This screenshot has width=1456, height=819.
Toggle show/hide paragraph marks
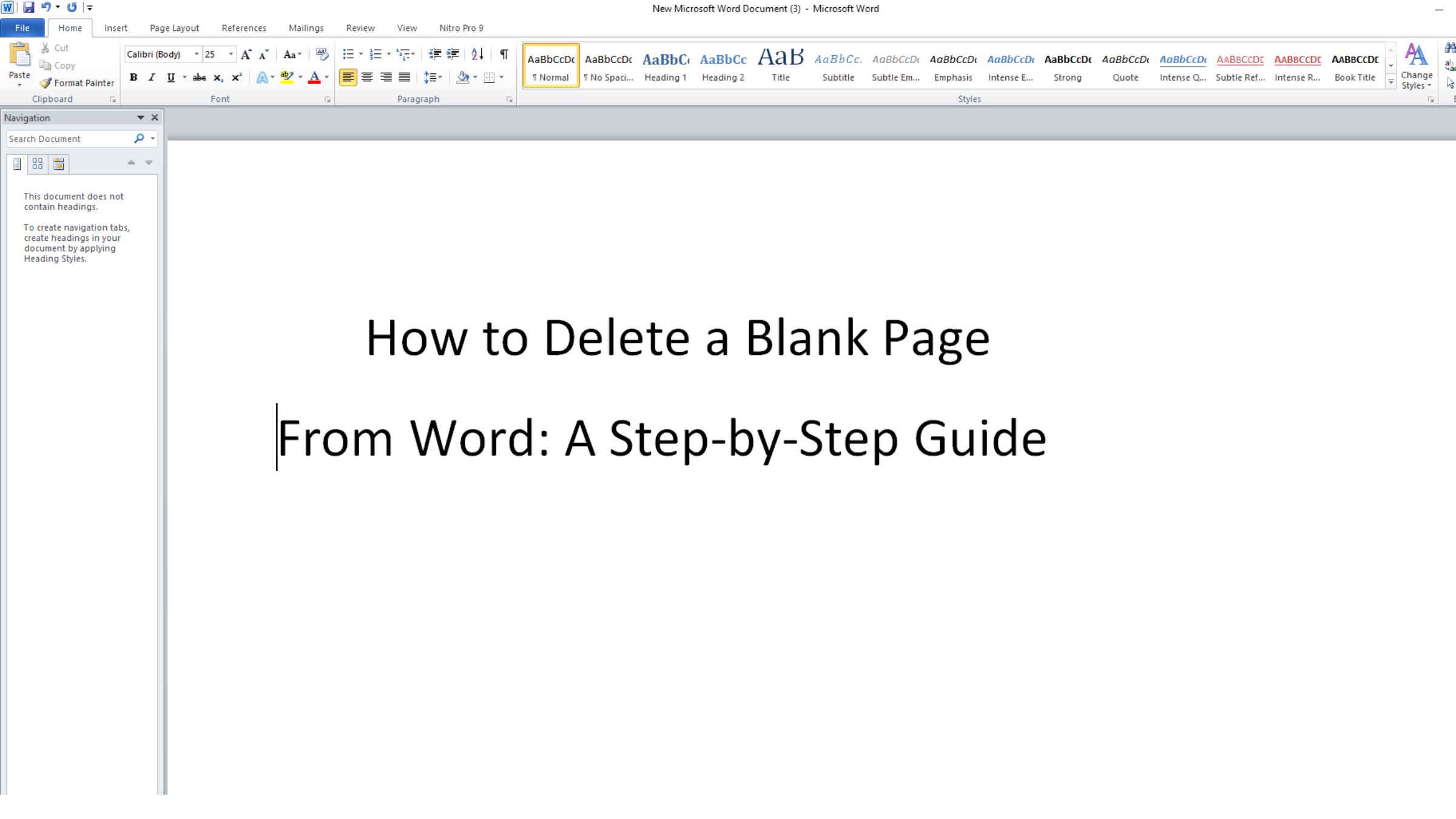[504, 55]
